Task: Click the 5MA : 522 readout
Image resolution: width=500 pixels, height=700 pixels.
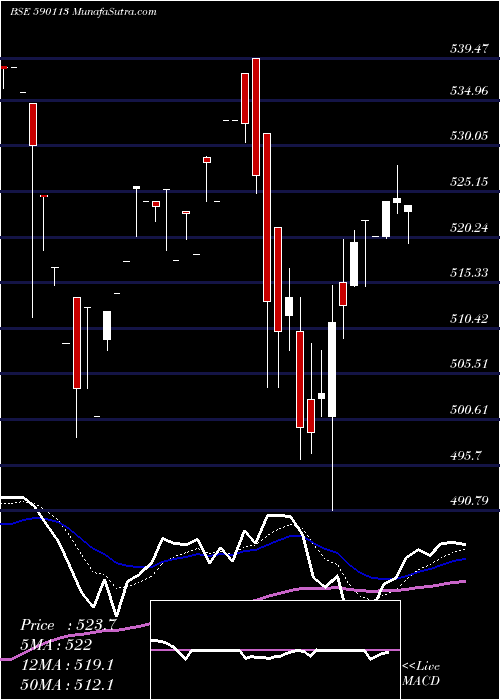Action: pyautogui.click(x=56, y=645)
